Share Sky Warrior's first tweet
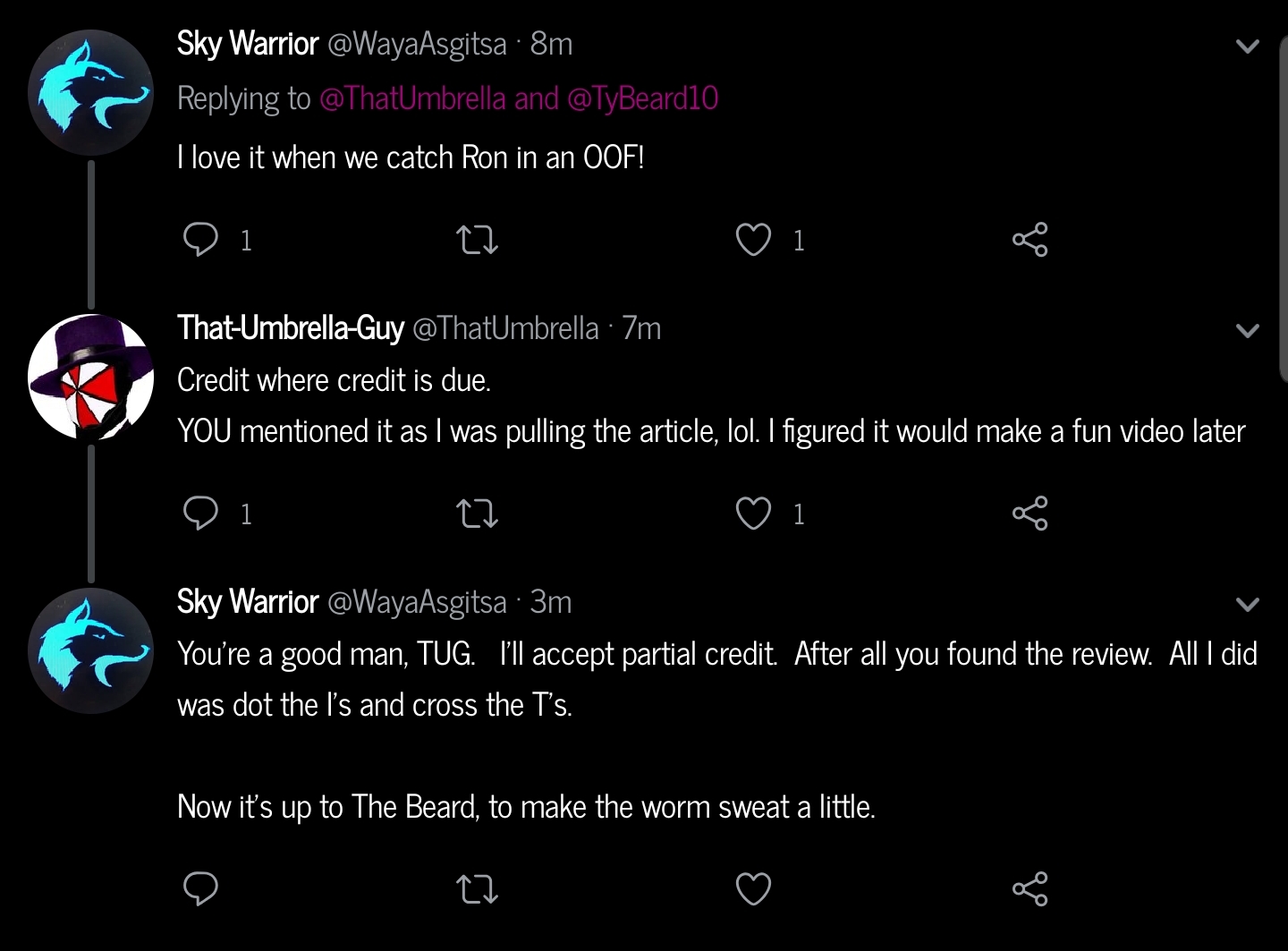The height and width of the screenshot is (951, 1288). [x=1030, y=240]
